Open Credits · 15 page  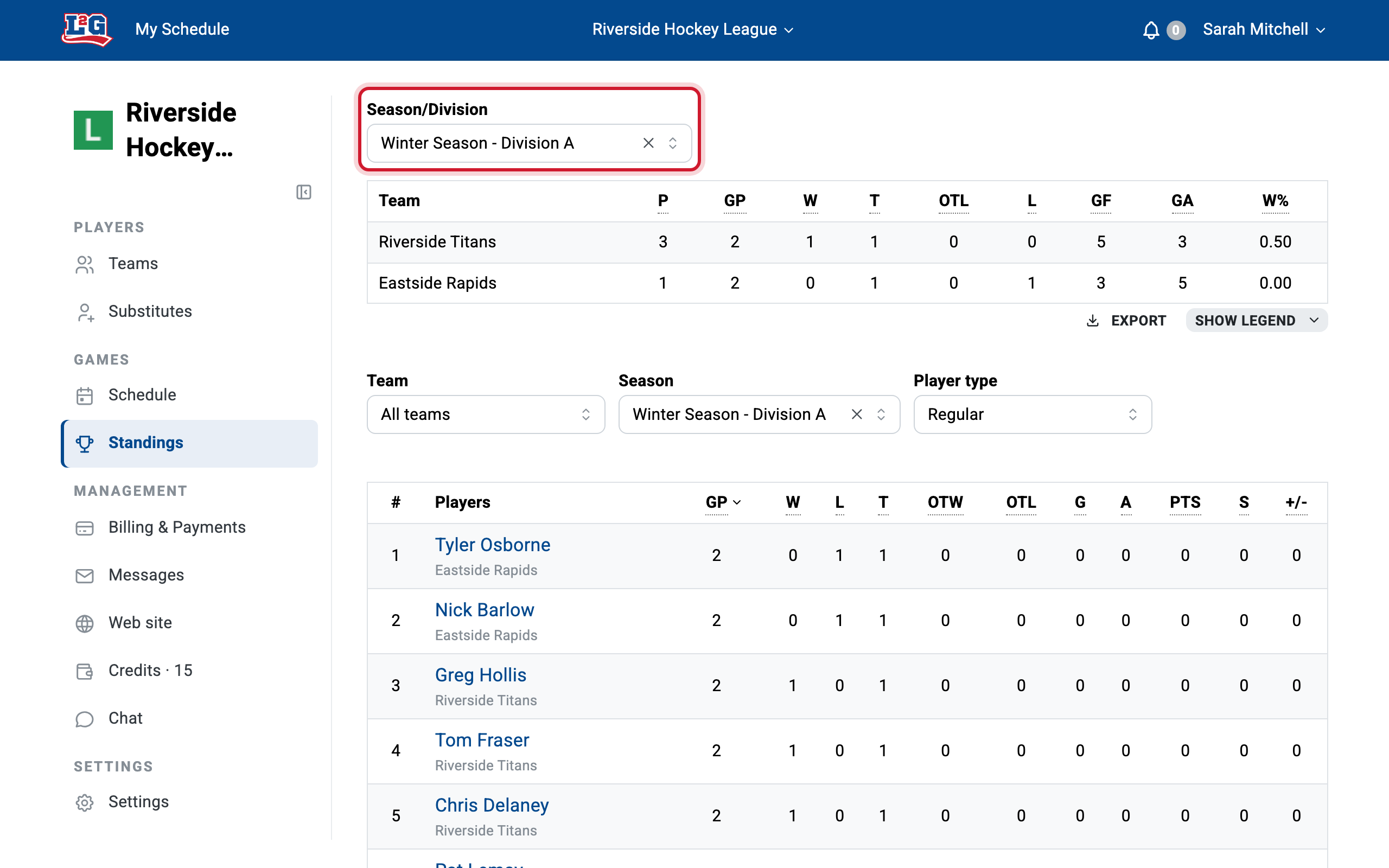pyautogui.click(x=189, y=671)
